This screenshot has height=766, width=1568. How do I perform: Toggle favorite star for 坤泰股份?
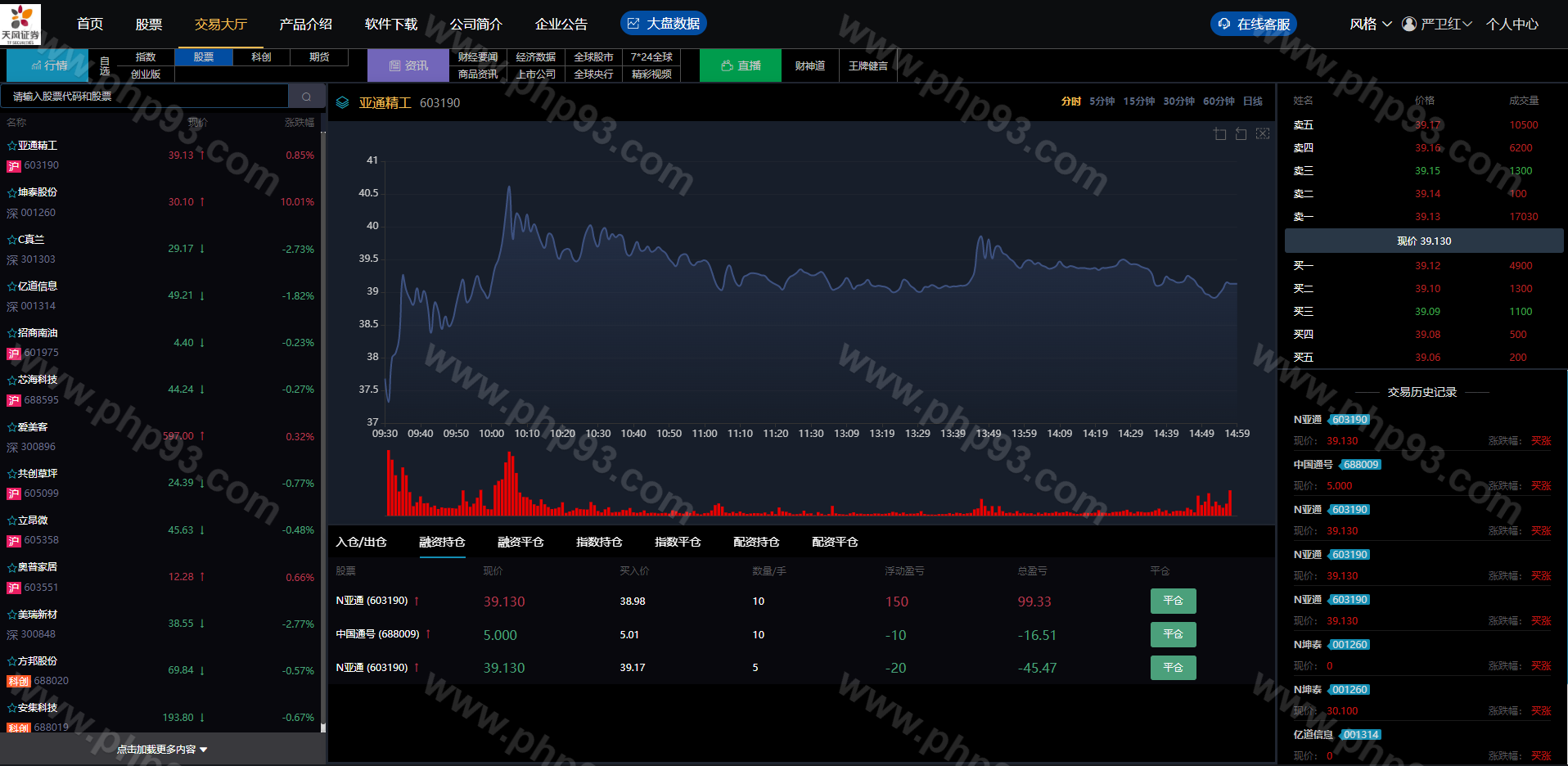[12, 192]
